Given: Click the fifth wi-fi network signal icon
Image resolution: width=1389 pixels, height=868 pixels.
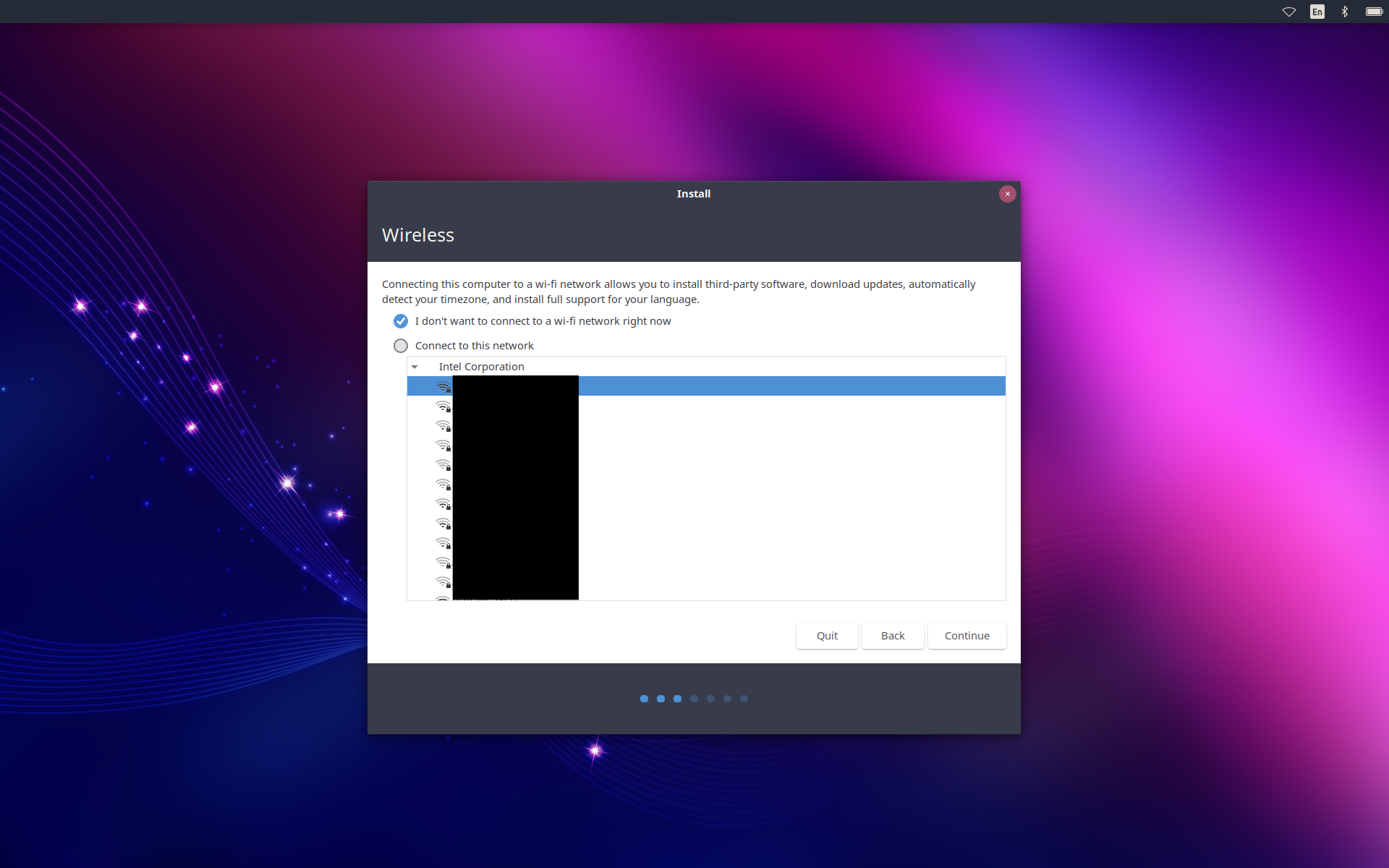Looking at the screenshot, I should click(x=443, y=465).
